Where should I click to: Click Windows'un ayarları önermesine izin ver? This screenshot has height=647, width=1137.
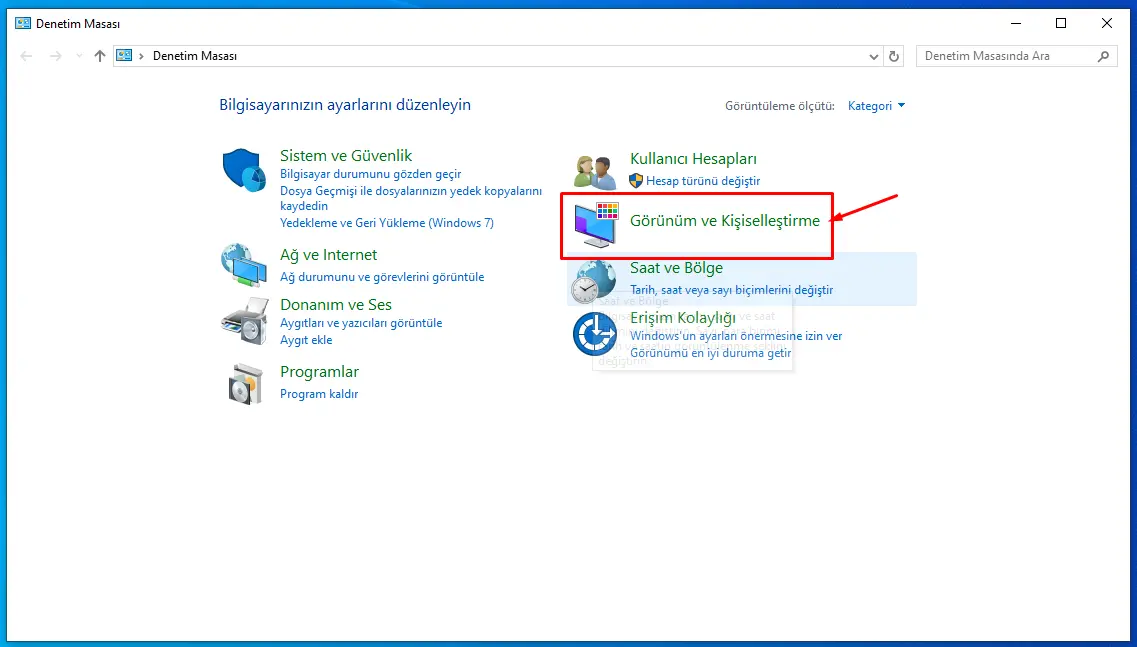(x=736, y=337)
